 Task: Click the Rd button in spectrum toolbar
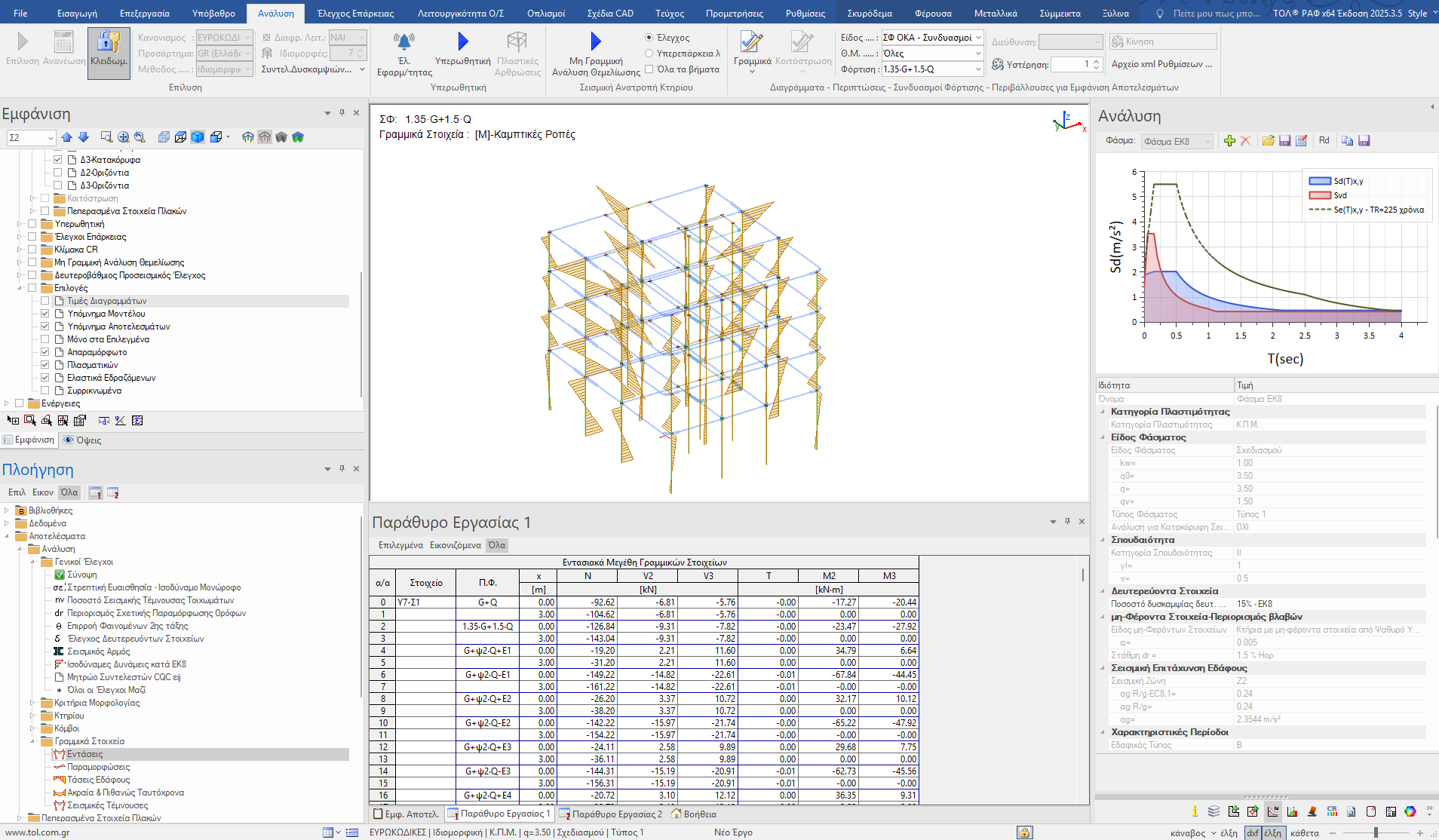point(1324,141)
